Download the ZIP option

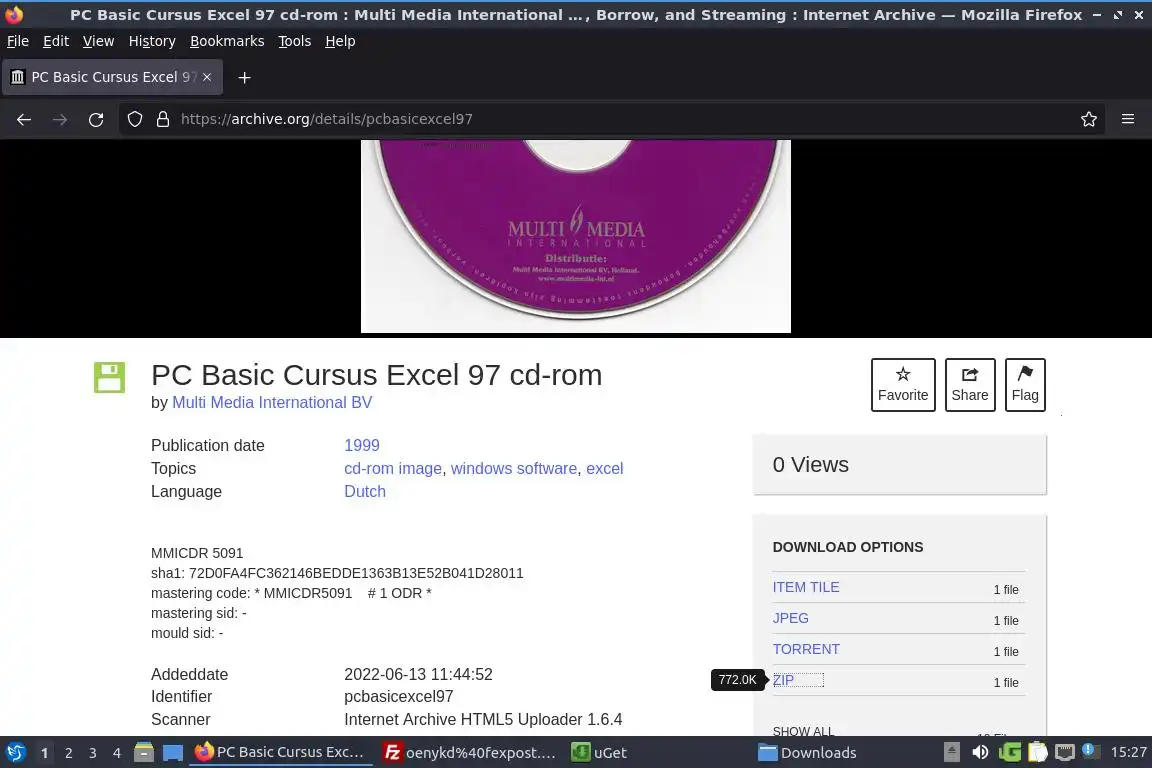click(x=783, y=680)
